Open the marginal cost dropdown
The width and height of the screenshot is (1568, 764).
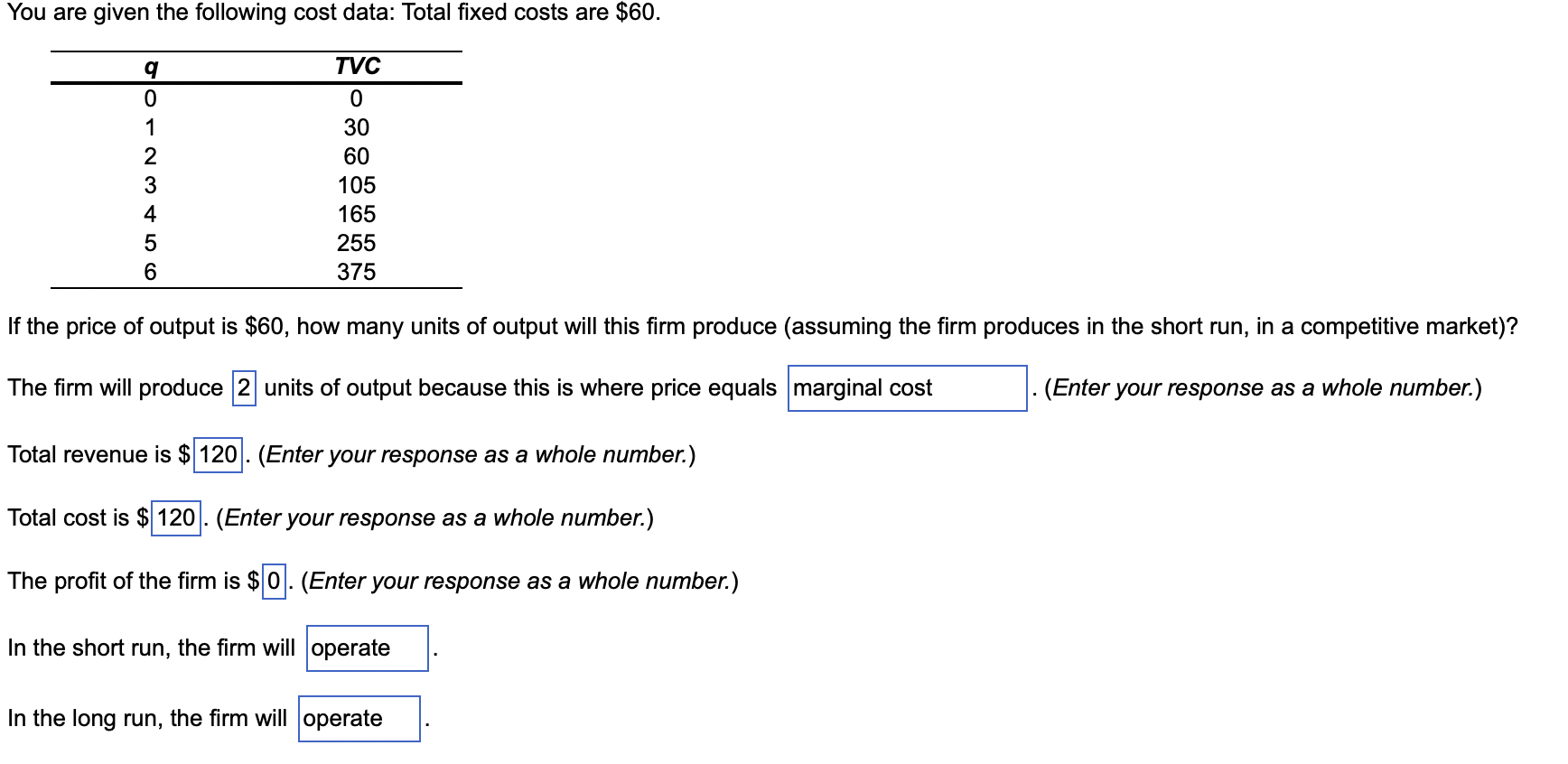pyautogui.click(x=907, y=388)
